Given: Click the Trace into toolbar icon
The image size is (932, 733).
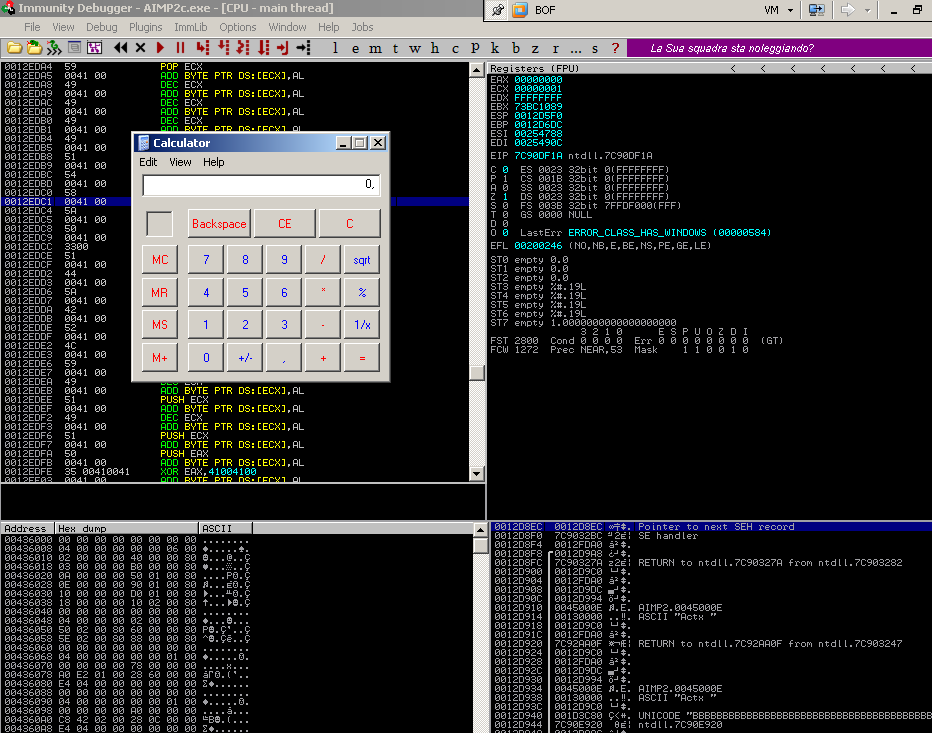Looking at the screenshot, I should [243, 48].
